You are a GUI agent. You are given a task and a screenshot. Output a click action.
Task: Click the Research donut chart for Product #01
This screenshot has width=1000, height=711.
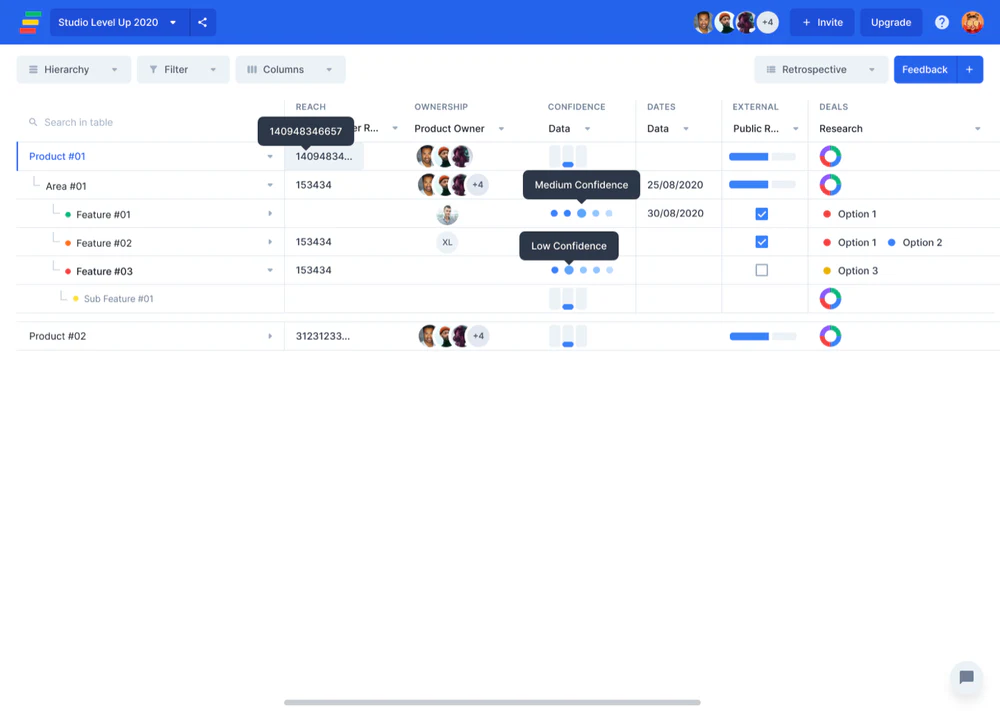coord(830,156)
